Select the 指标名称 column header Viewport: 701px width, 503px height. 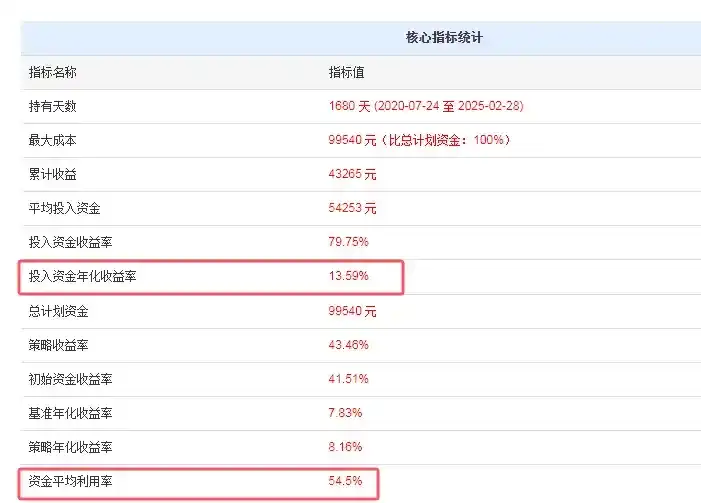click(53, 72)
